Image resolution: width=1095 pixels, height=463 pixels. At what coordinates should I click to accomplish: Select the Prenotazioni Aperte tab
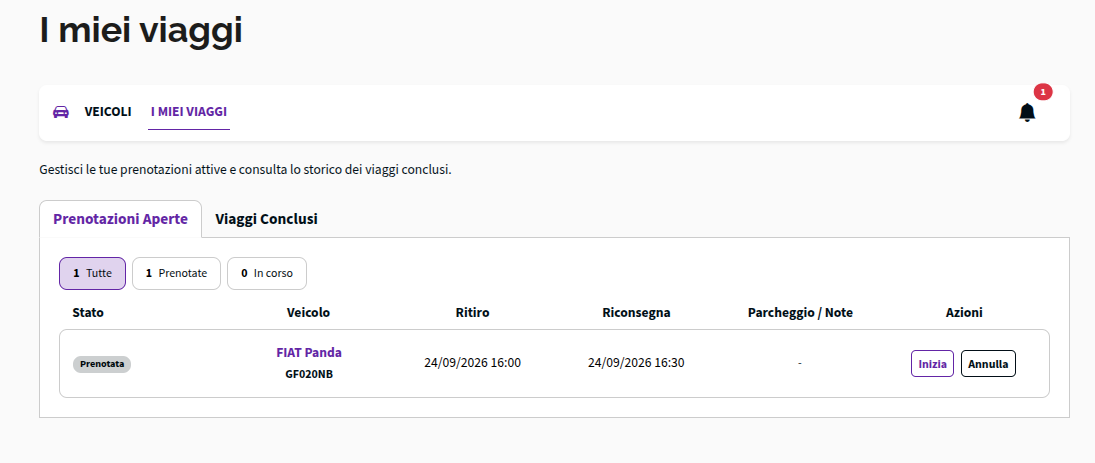click(120, 219)
